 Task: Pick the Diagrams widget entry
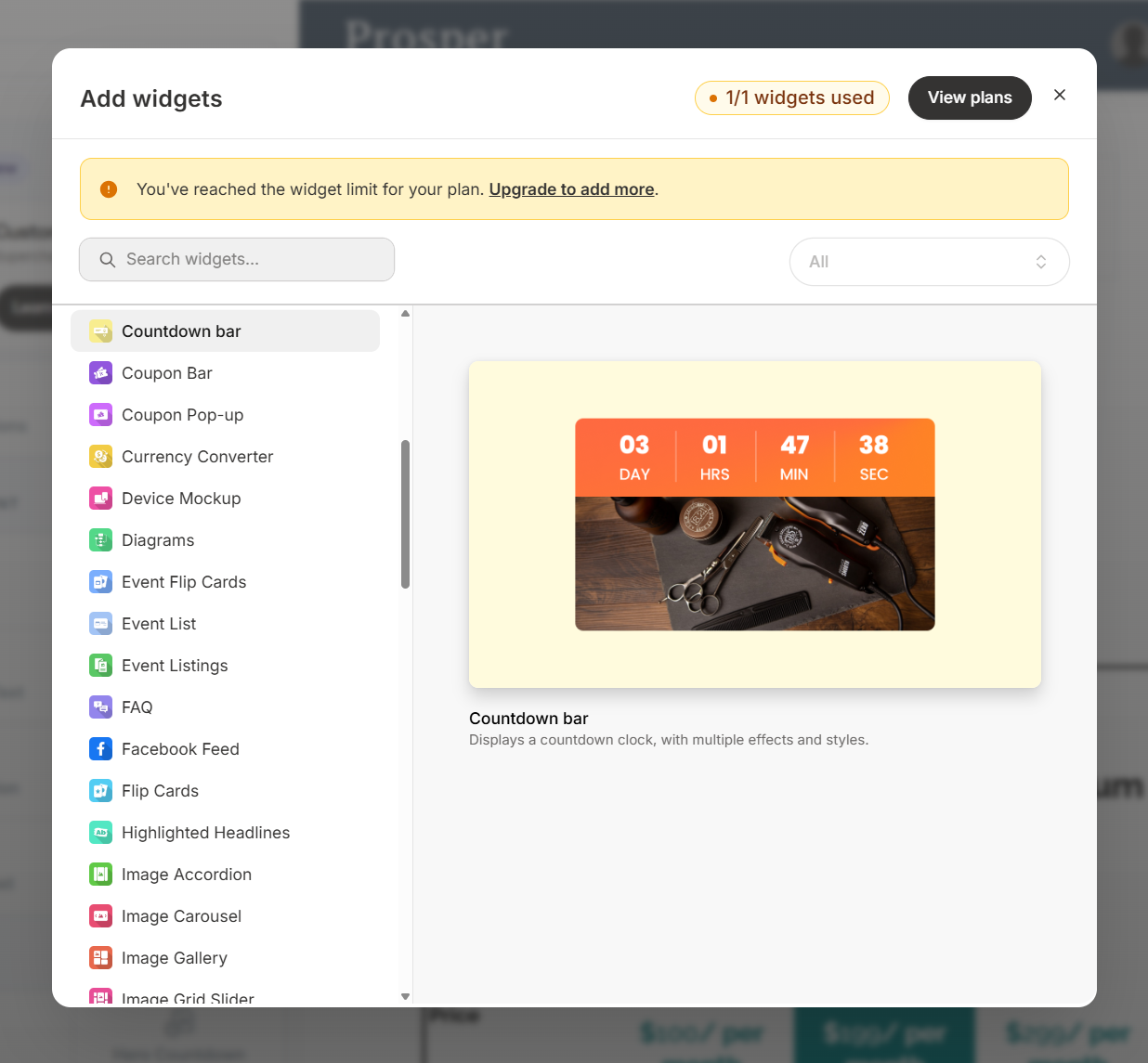[226, 540]
